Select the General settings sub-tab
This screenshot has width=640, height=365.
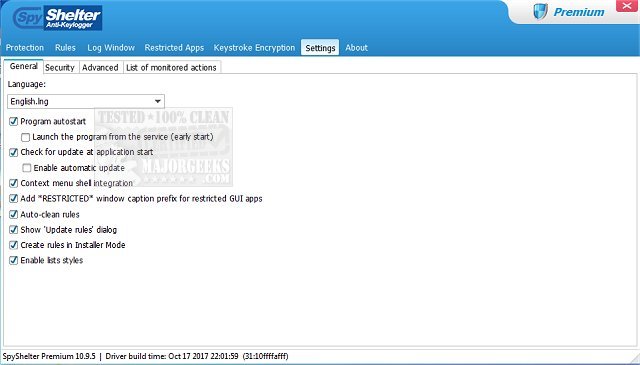(x=23, y=66)
